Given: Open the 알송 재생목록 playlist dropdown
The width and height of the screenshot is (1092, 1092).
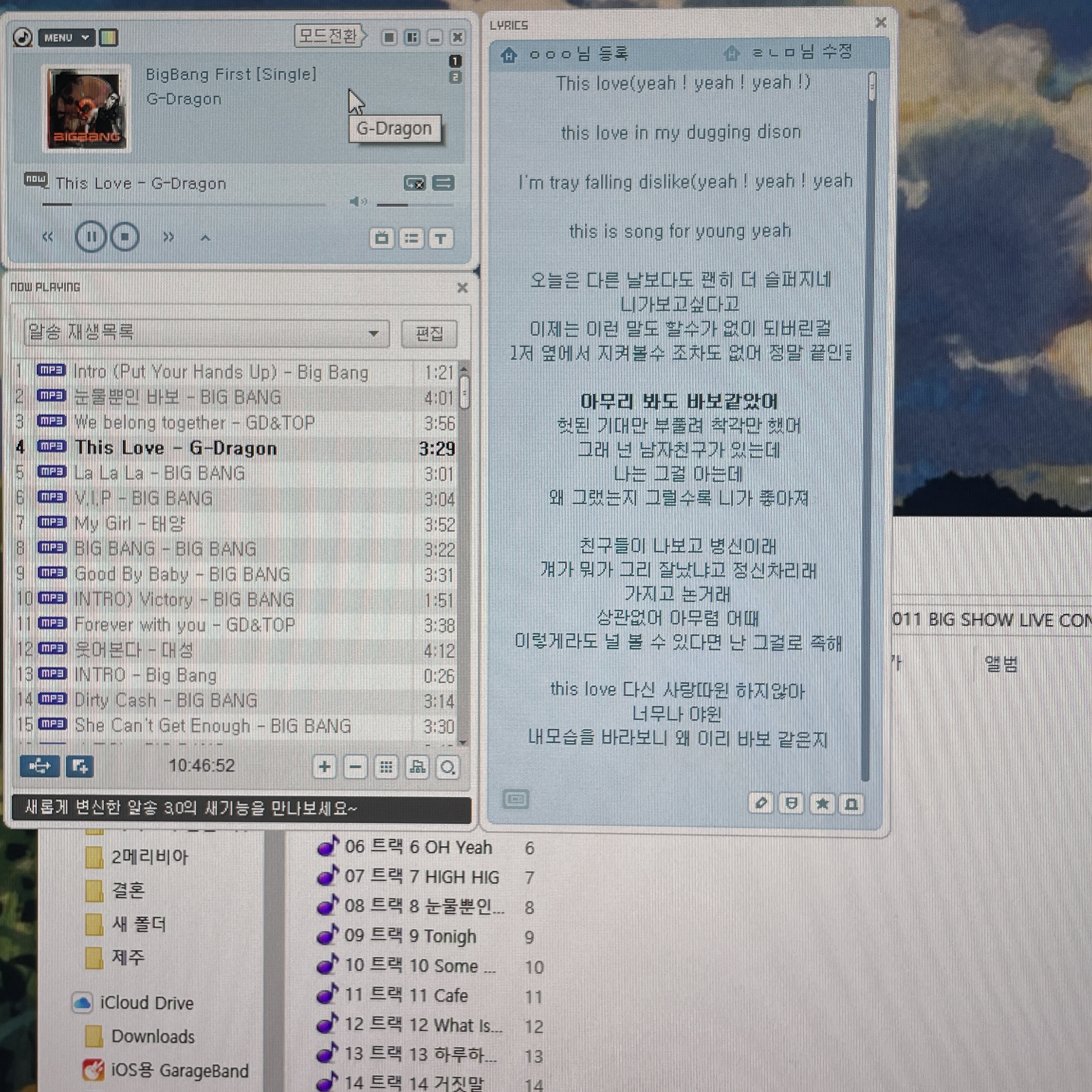Looking at the screenshot, I should coord(206,333).
